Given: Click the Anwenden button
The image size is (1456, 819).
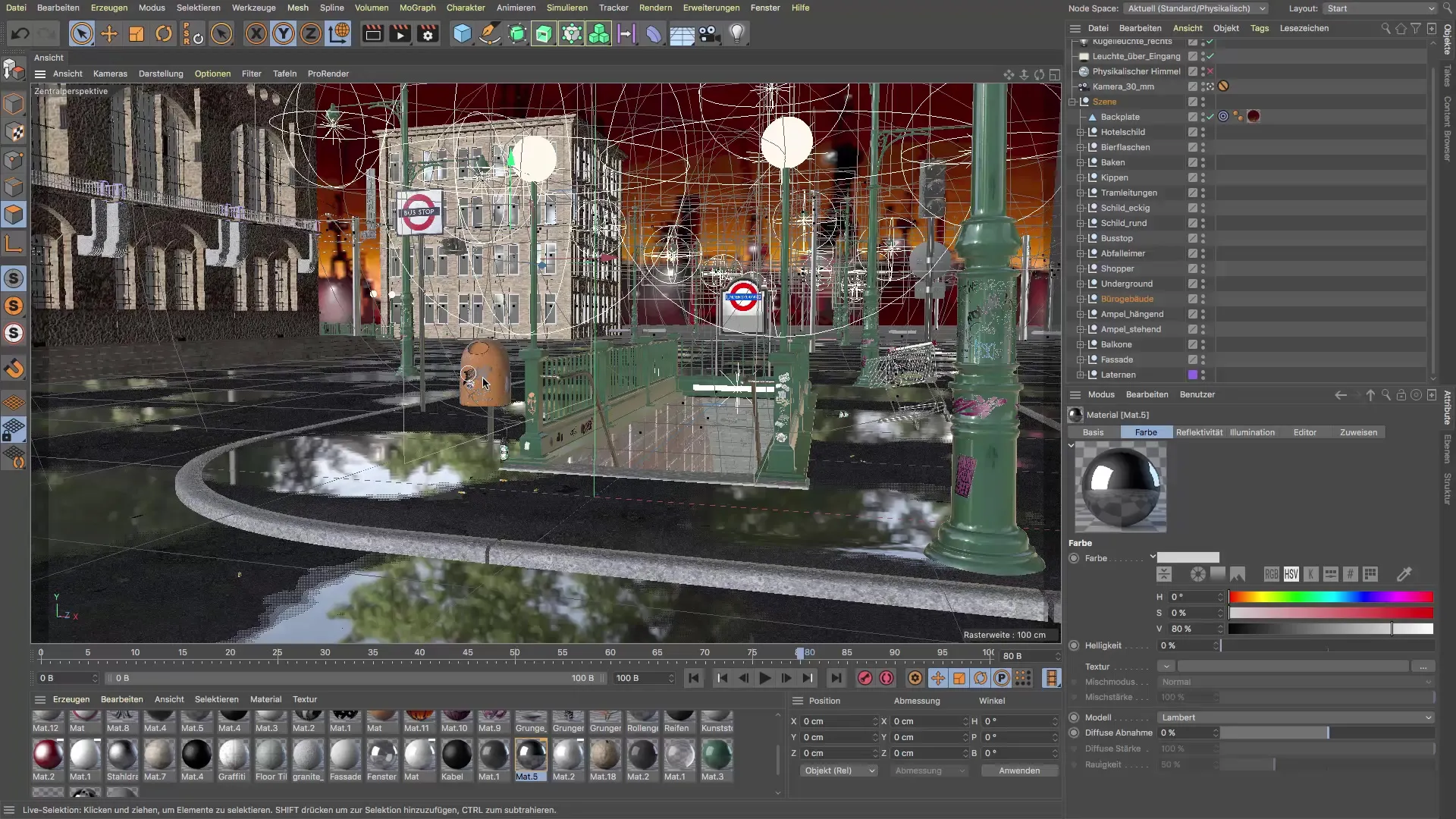Looking at the screenshot, I should (x=1019, y=770).
